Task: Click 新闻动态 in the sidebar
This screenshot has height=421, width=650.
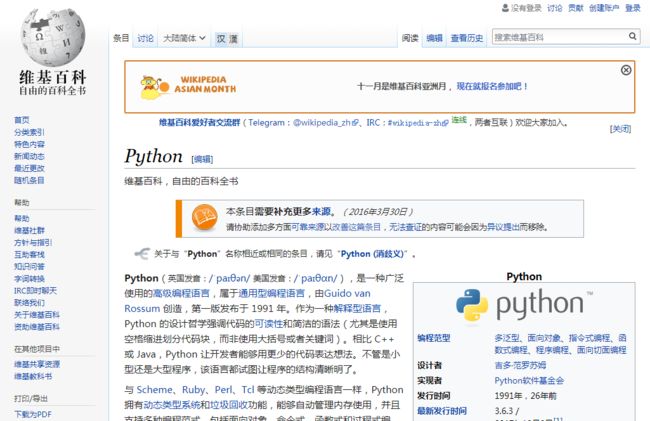Action: (29, 156)
